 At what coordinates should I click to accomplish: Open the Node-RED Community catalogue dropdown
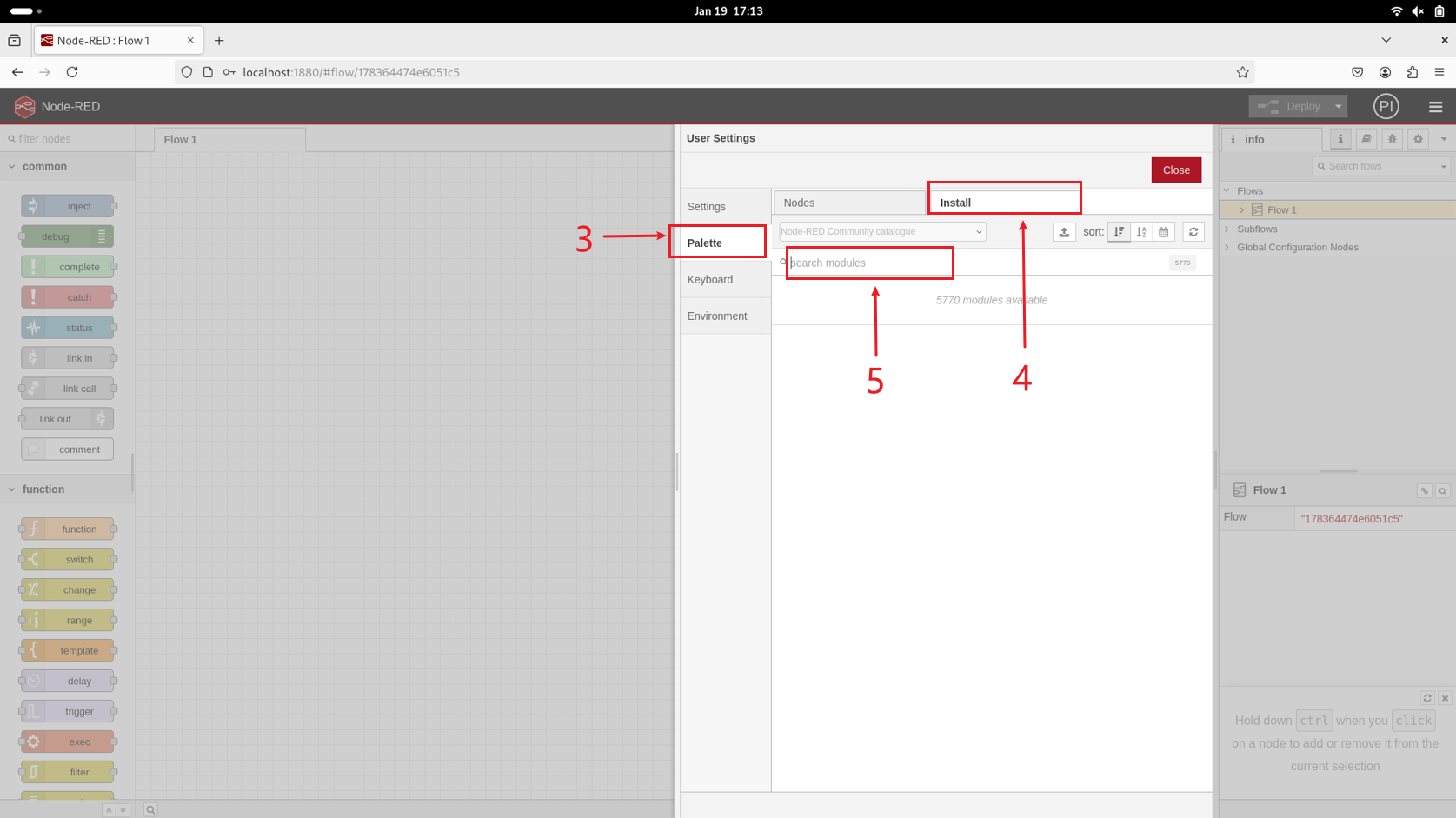[x=881, y=231]
